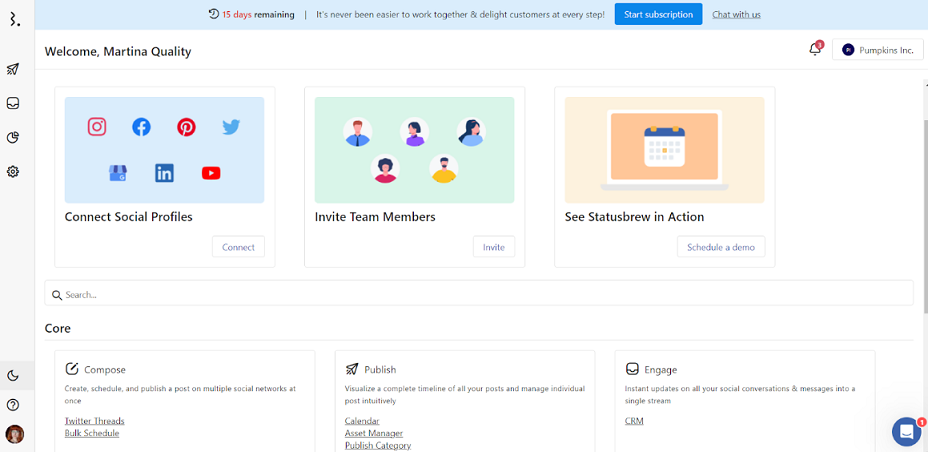Screen dimensions: 928x452
Task: Open the notifications bell
Action: coord(816,49)
